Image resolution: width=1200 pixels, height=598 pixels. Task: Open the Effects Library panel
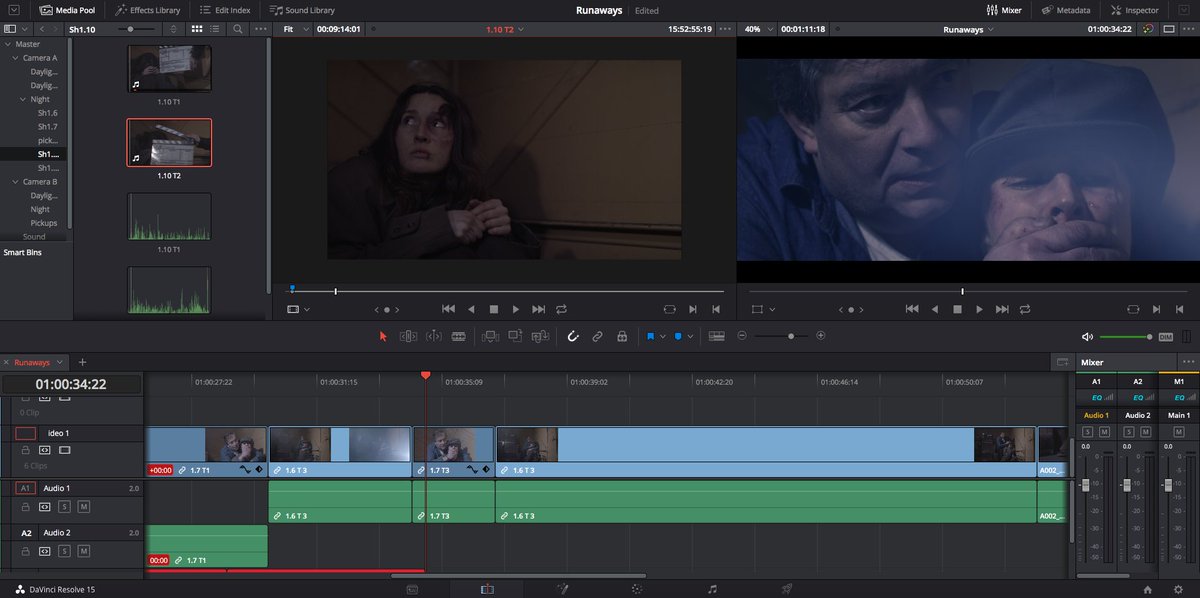point(148,10)
